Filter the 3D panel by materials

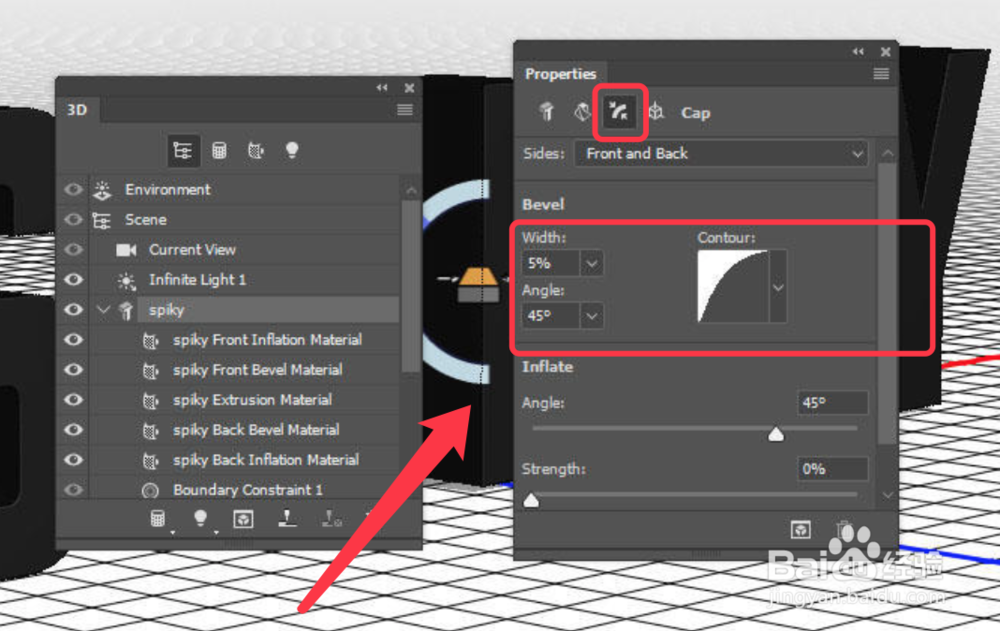[x=256, y=150]
